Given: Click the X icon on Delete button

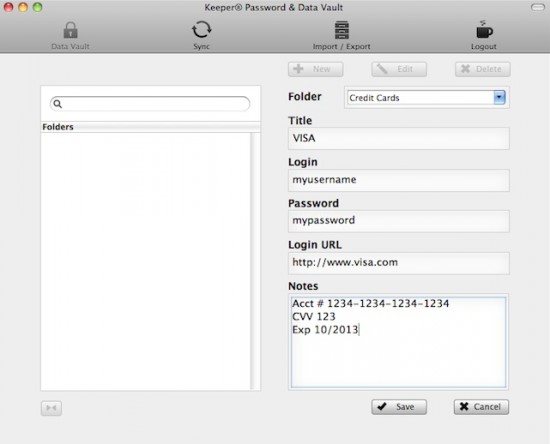Looking at the screenshot, I should pyautogui.click(x=465, y=69).
